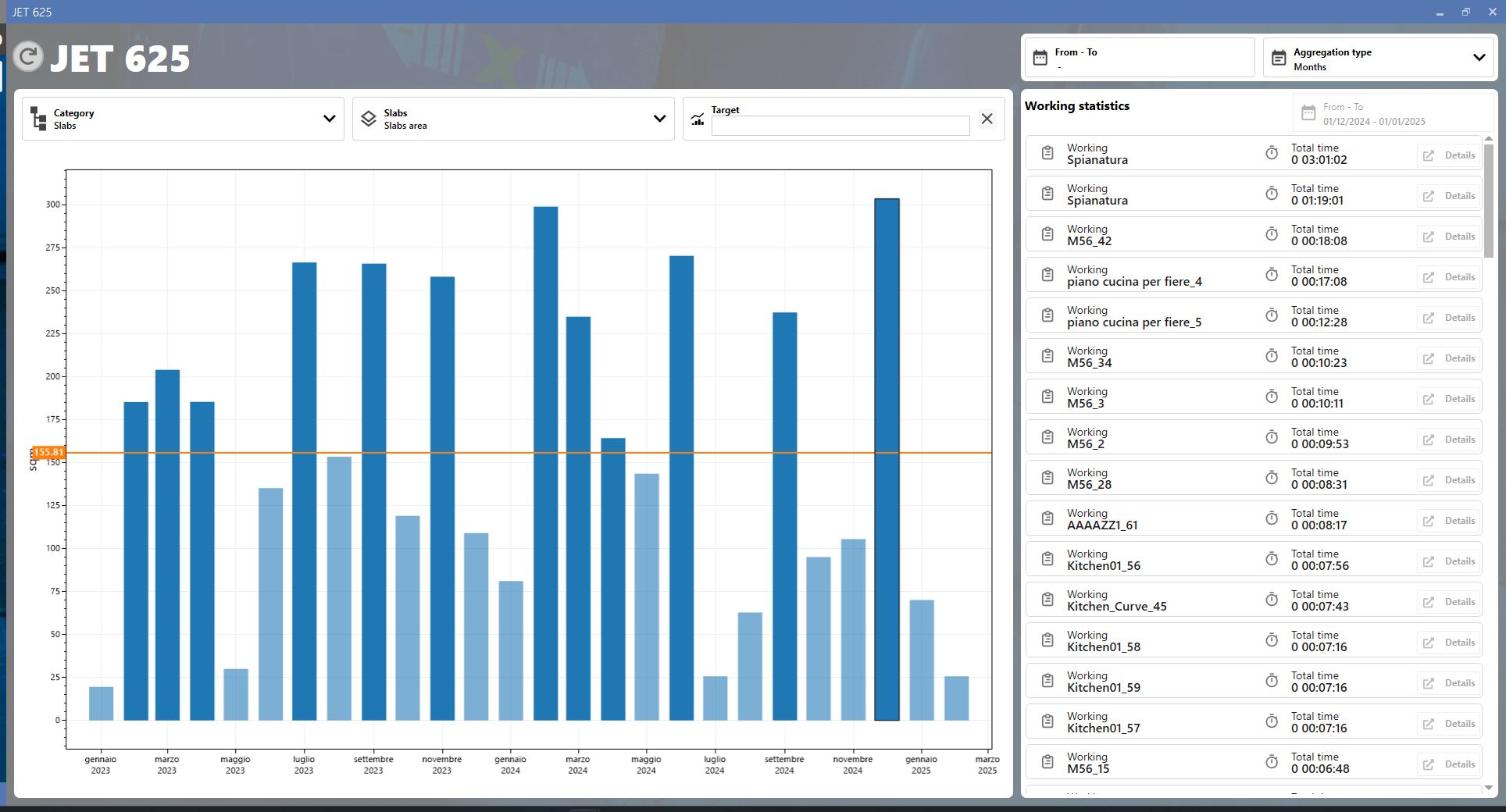Open the From - To calendar icon
The image size is (1506, 812).
click(x=1040, y=58)
